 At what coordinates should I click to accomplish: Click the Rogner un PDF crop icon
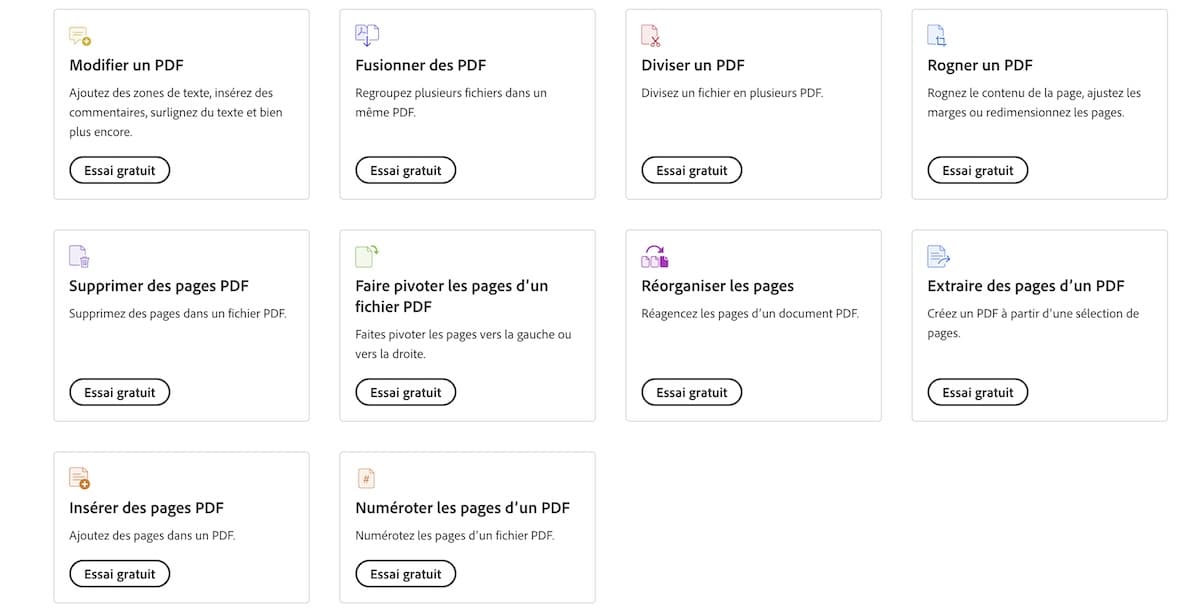[x=937, y=36]
